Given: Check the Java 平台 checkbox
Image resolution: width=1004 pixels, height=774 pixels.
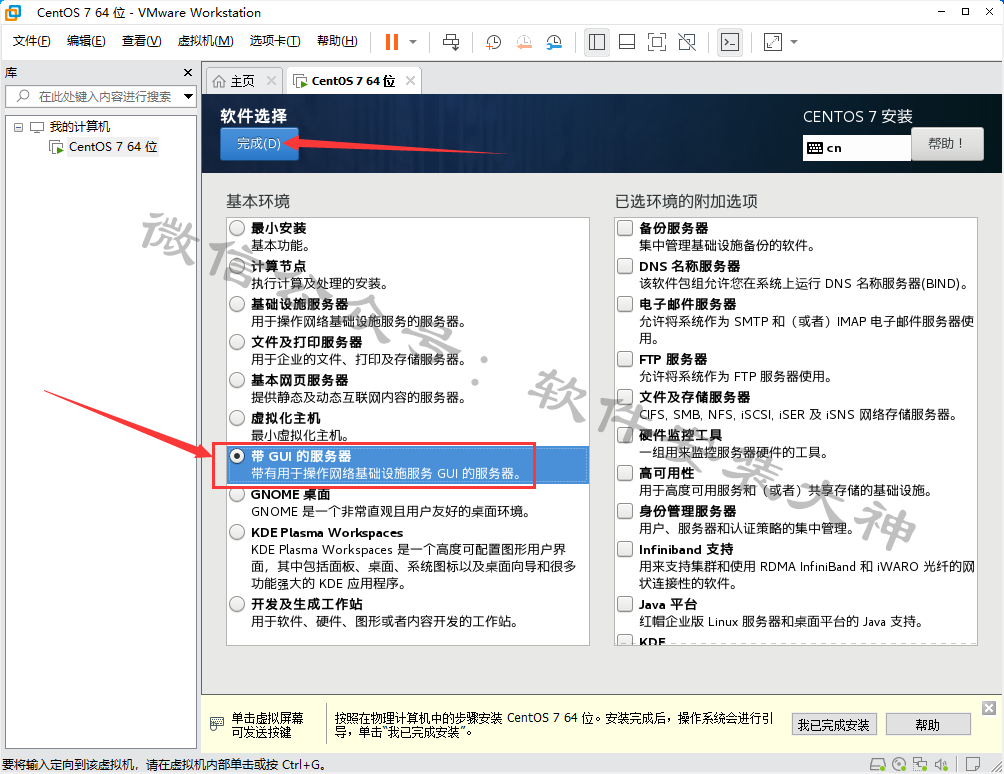Looking at the screenshot, I should [x=625, y=604].
